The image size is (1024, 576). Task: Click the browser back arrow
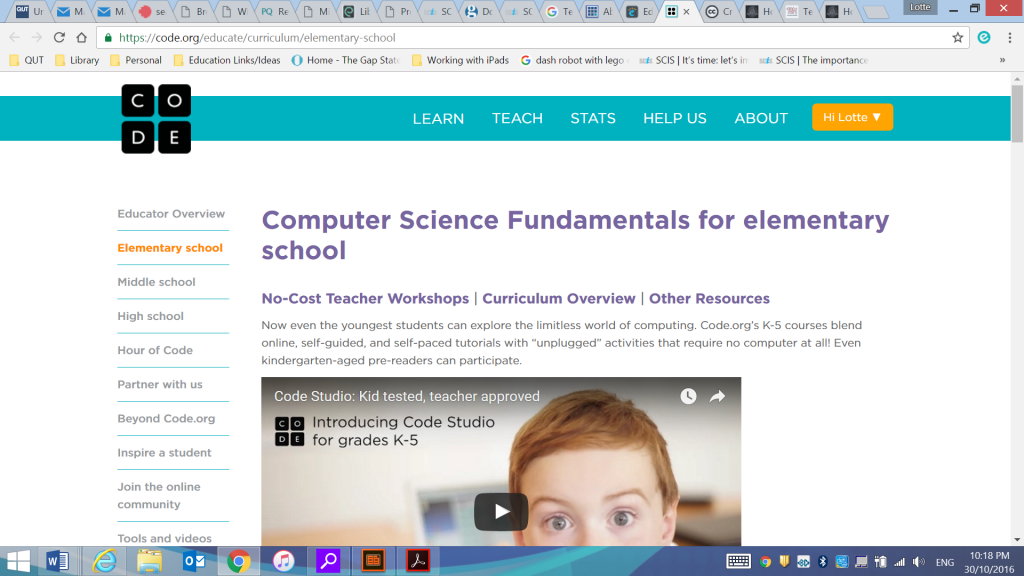click(x=15, y=38)
